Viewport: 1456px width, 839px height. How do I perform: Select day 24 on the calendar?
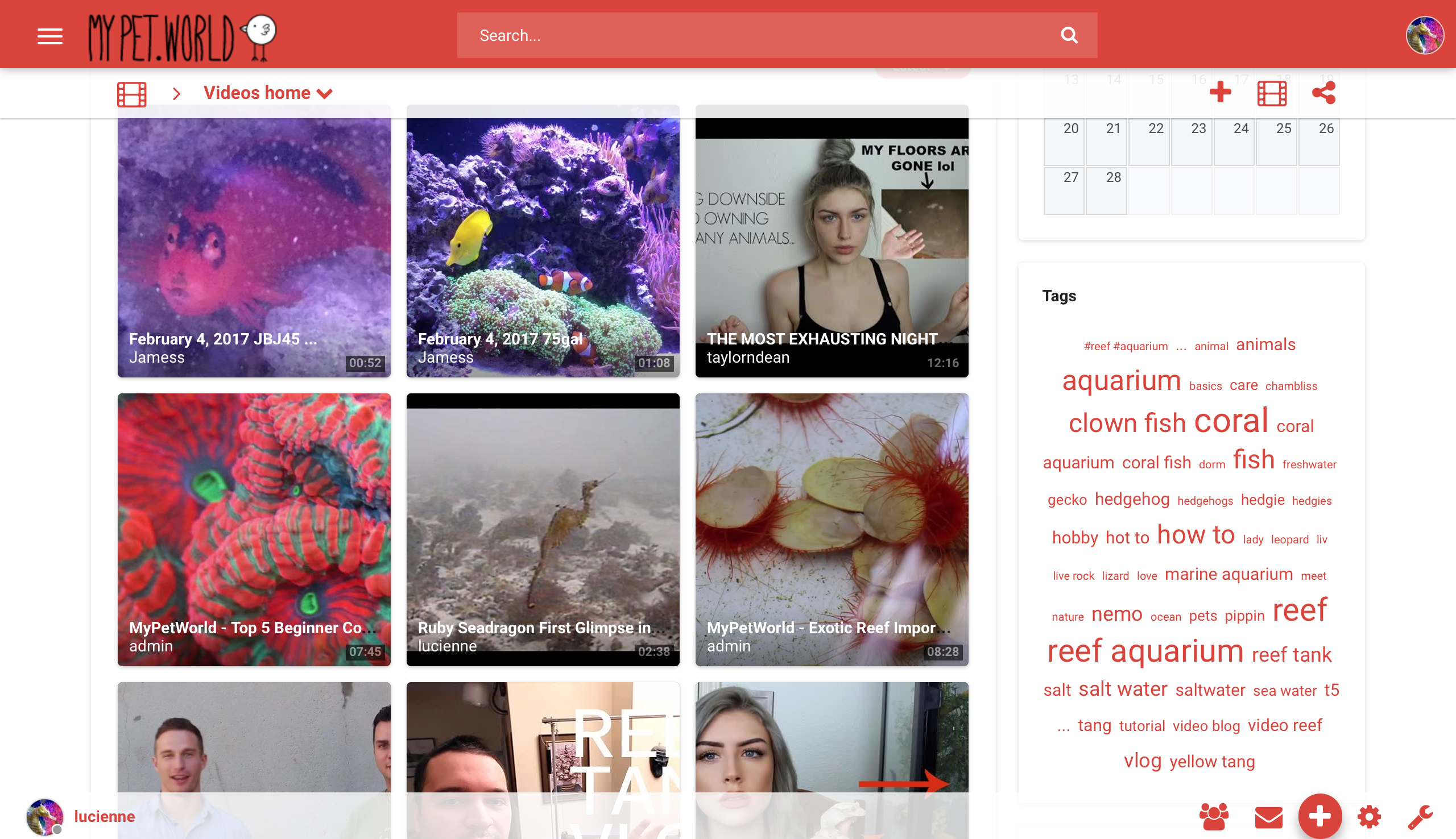tap(1234, 141)
